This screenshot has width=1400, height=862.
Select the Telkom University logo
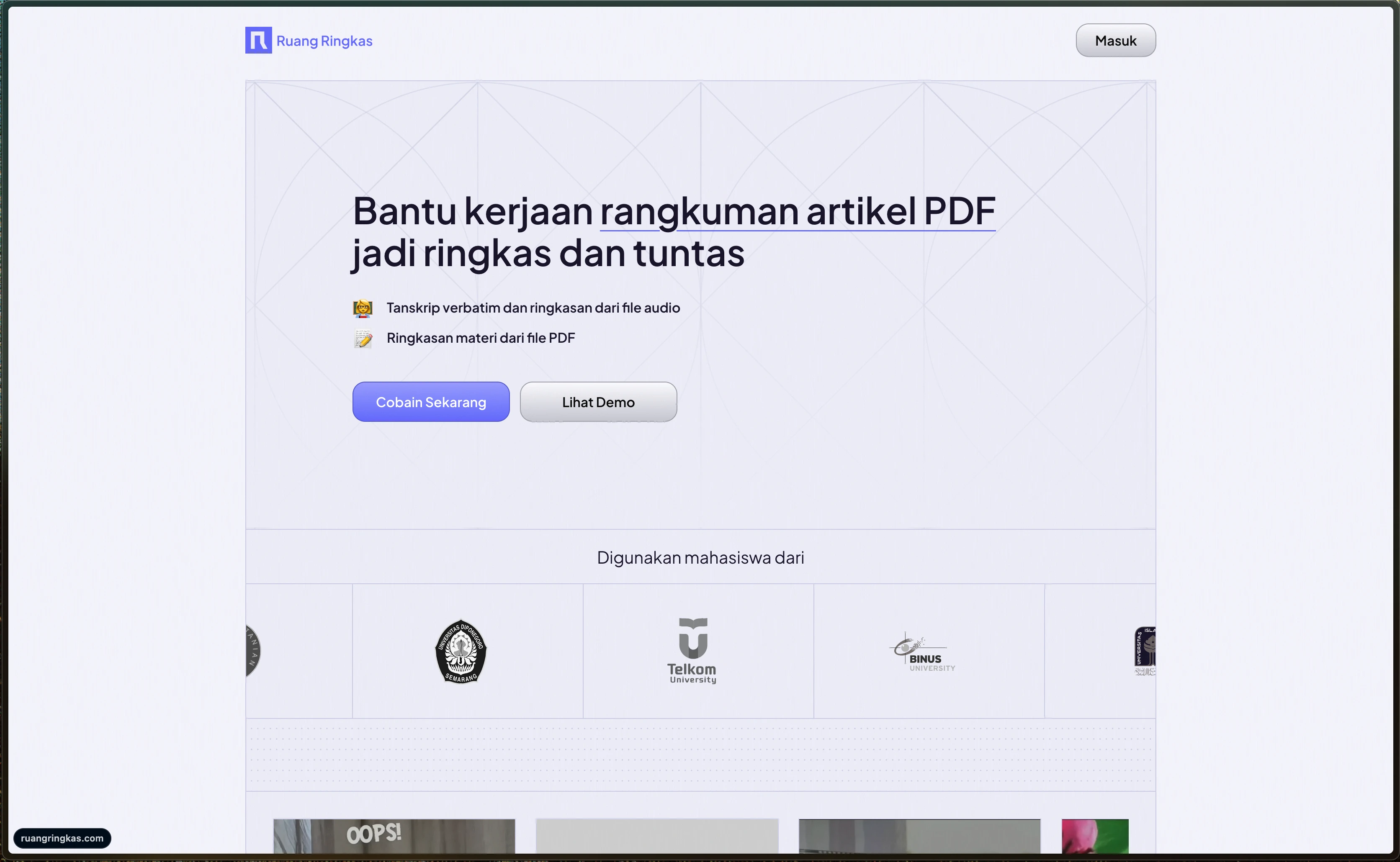coord(692,651)
